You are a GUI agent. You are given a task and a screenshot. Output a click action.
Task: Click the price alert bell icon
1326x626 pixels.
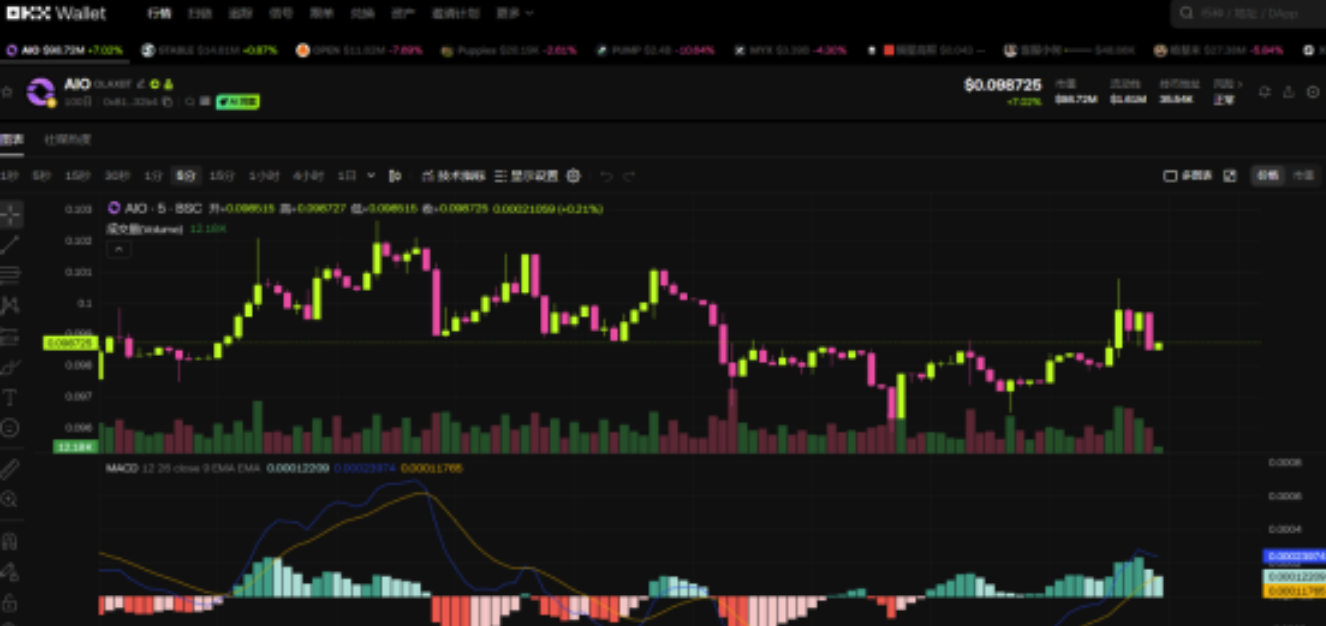(1264, 92)
